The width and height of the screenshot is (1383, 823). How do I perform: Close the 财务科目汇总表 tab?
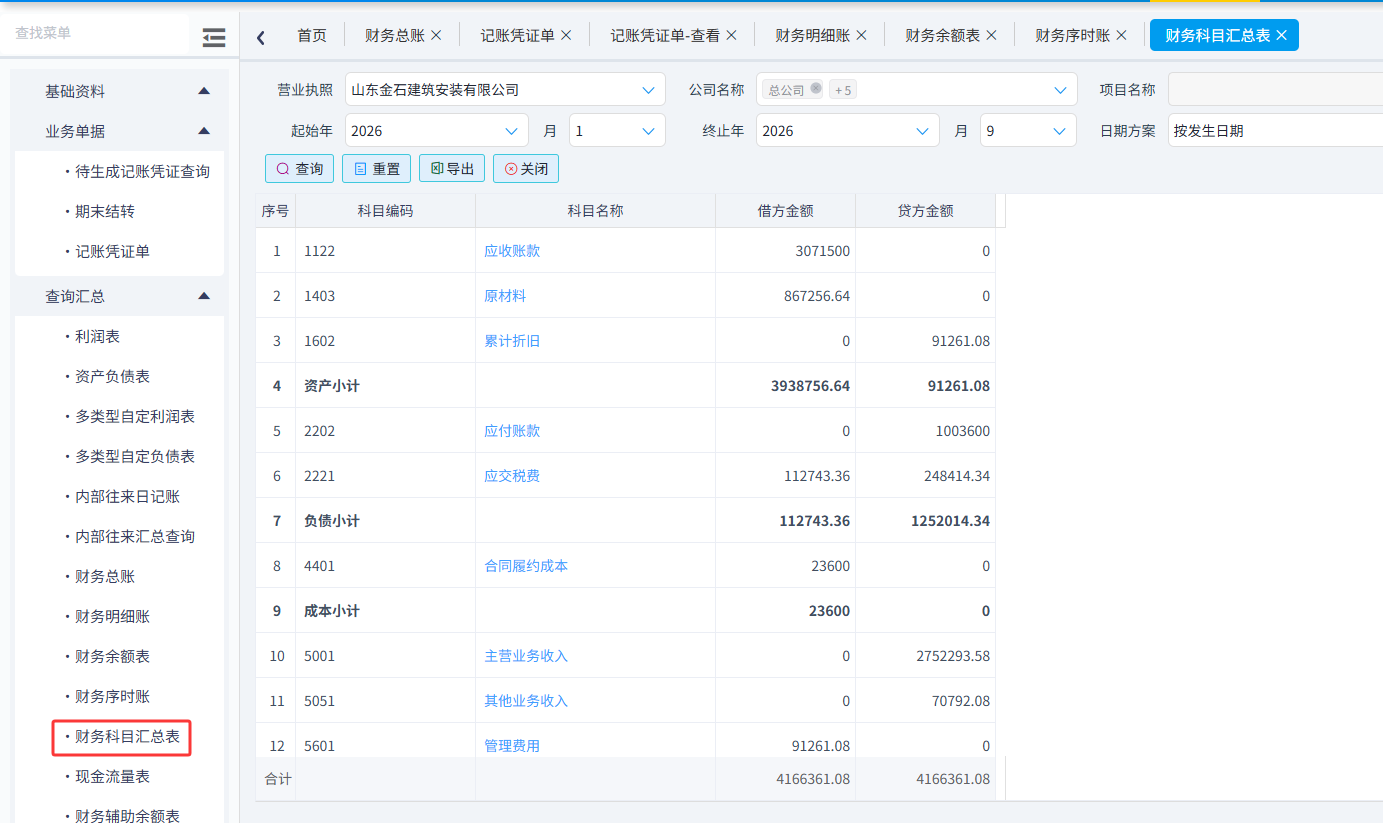tap(1281, 35)
